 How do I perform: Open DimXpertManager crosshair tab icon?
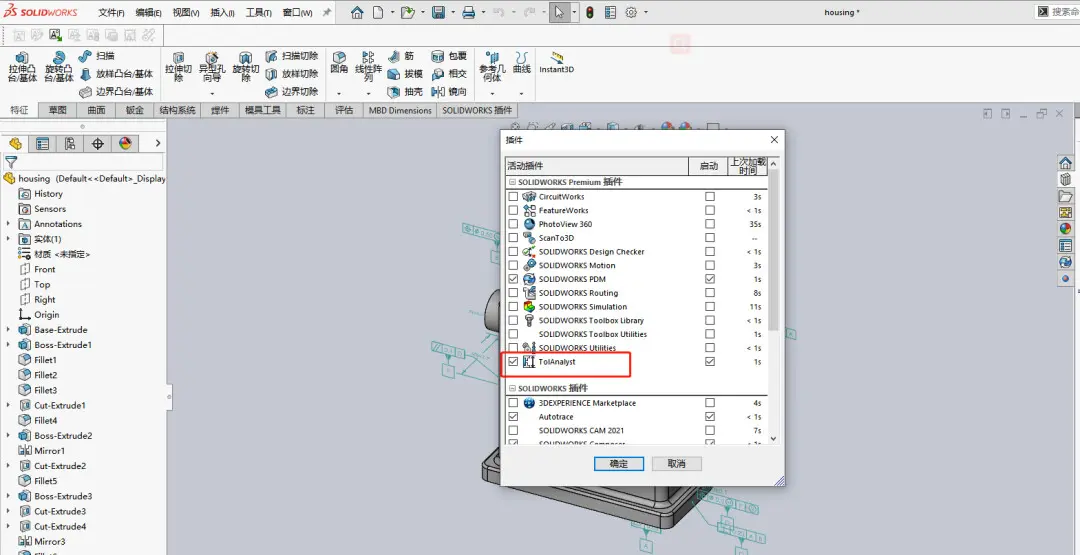[x=98, y=143]
